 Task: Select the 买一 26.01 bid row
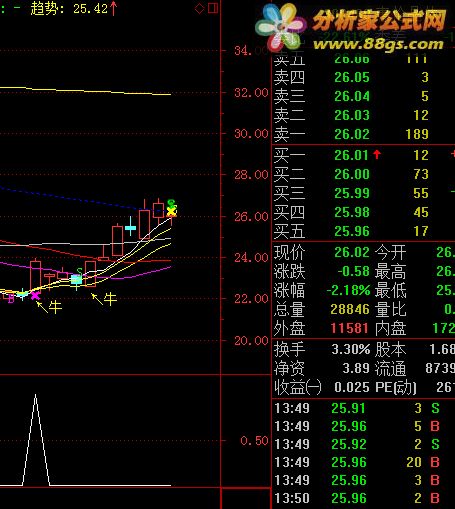point(363,155)
